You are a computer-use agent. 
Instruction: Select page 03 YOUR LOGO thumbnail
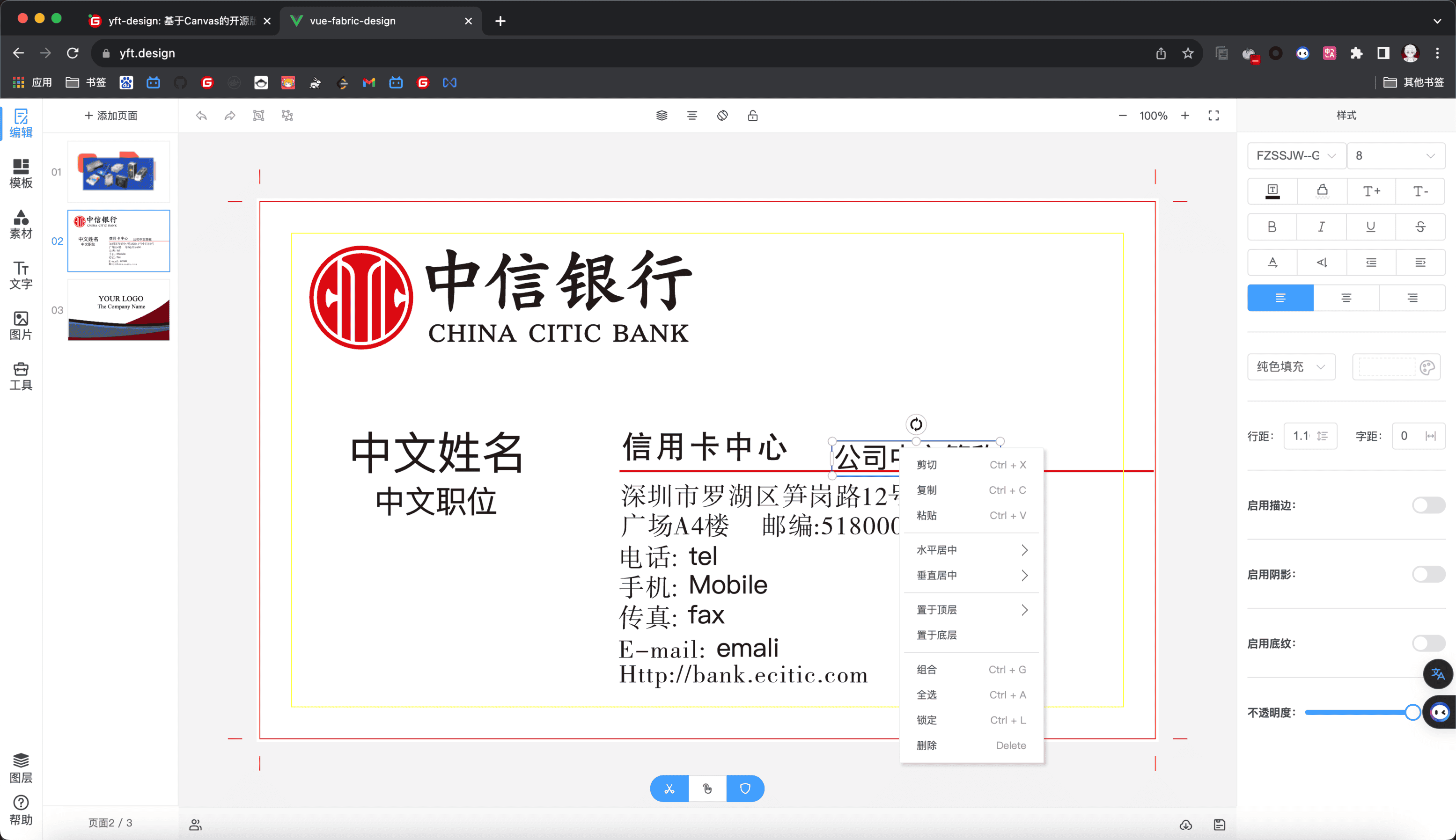(119, 310)
